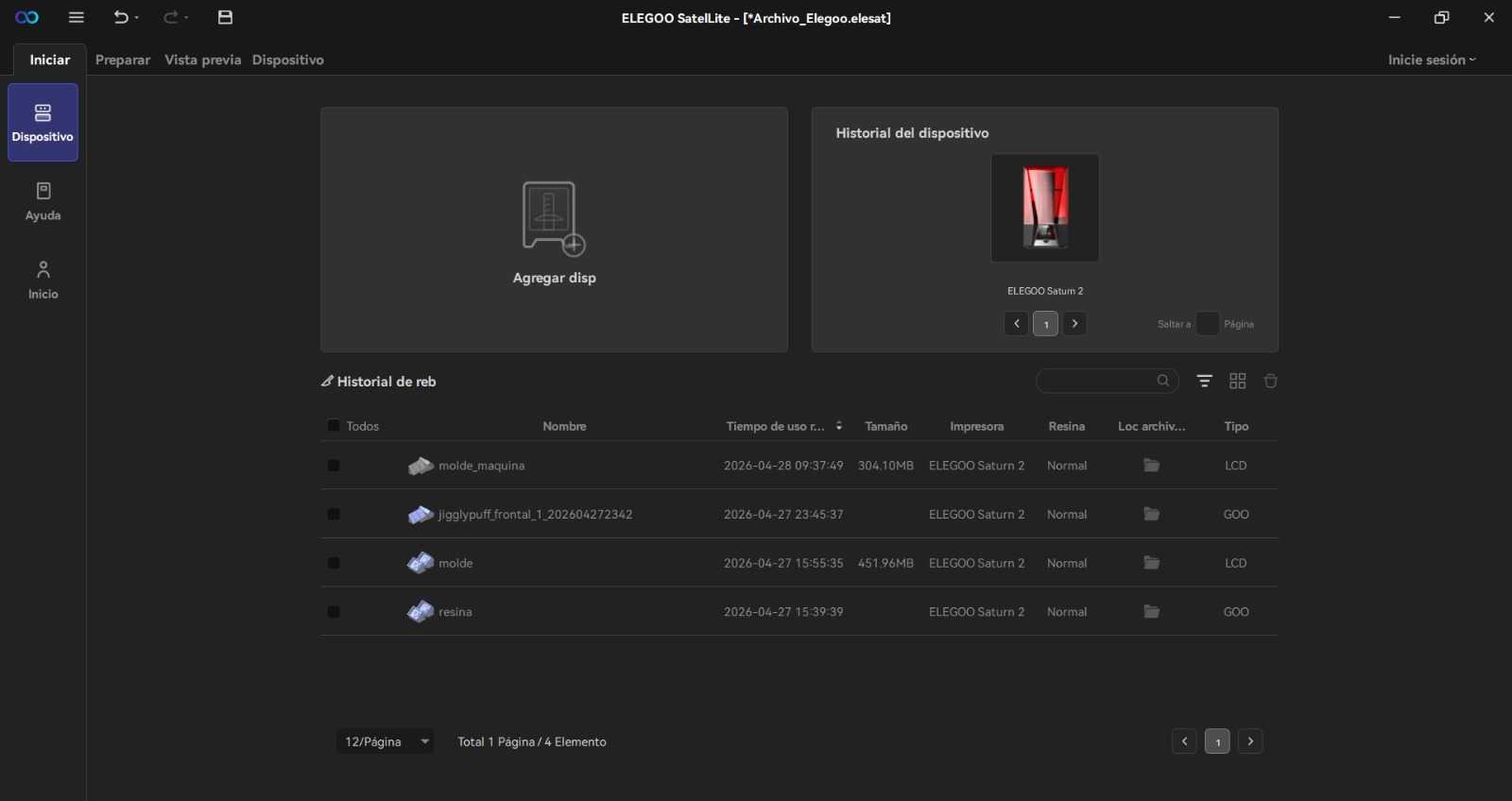This screenshot has height=801, width=1512.
Task: Open the undo history dropdown arrow
Action: [137, 18]
